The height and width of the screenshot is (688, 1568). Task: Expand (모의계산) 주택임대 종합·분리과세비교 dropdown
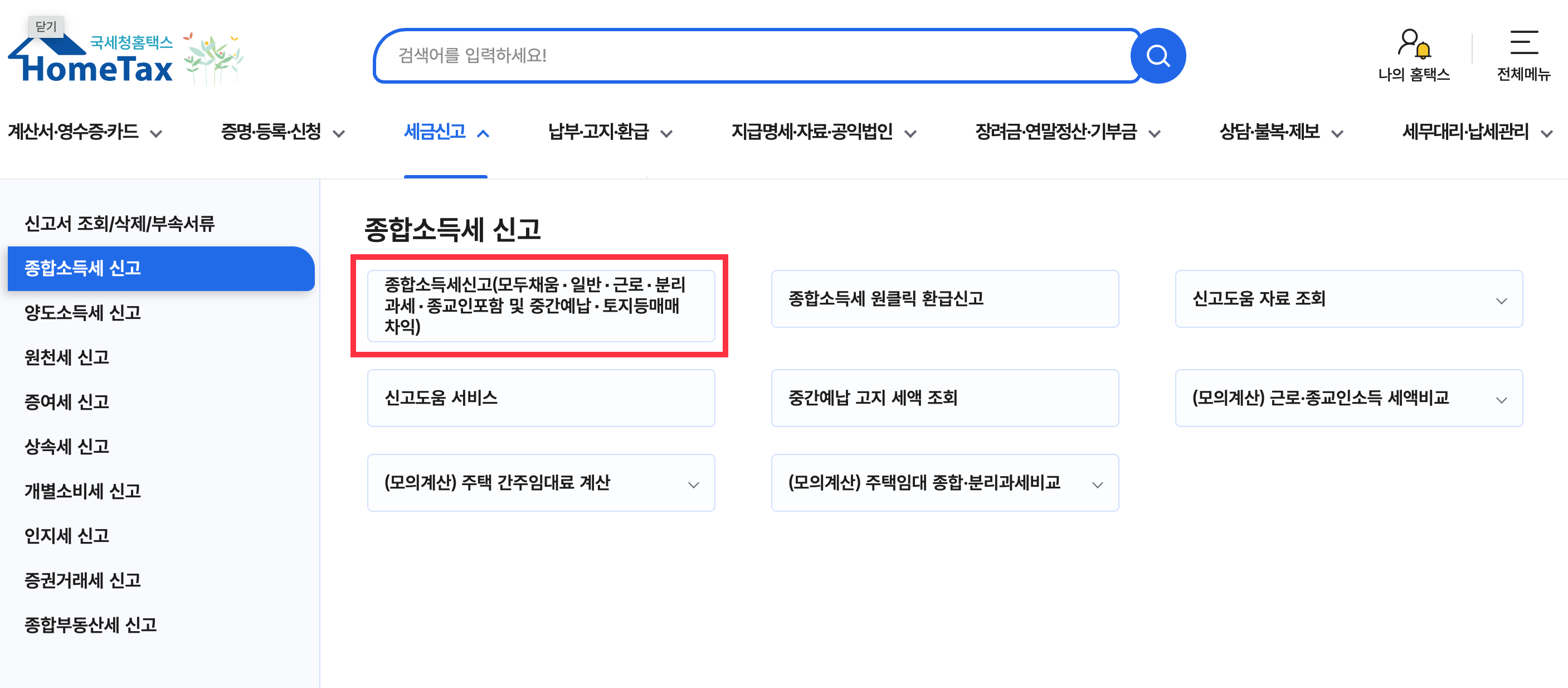[944, 483]
